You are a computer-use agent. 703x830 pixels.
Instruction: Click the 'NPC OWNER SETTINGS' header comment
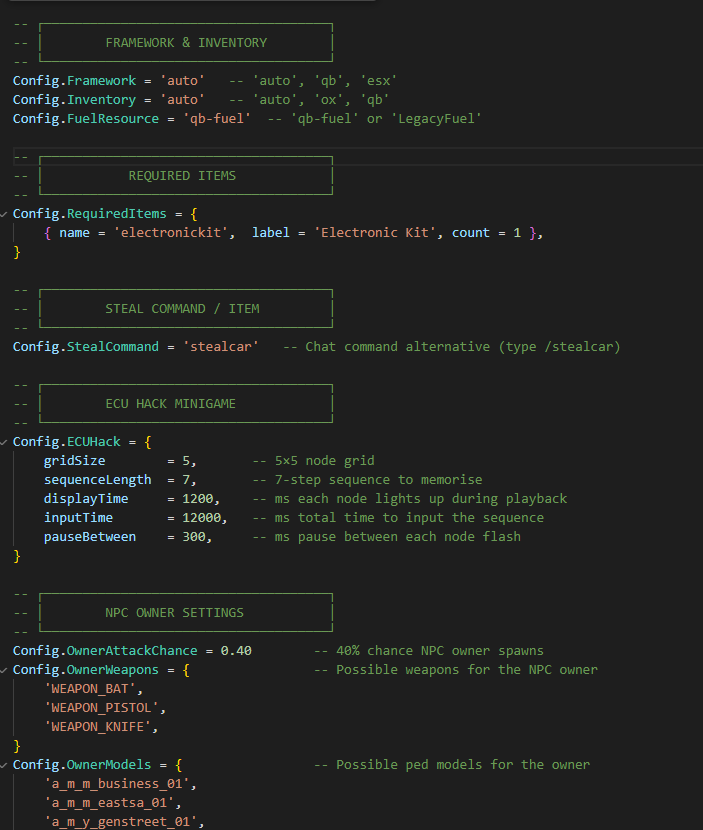[174, 613]
